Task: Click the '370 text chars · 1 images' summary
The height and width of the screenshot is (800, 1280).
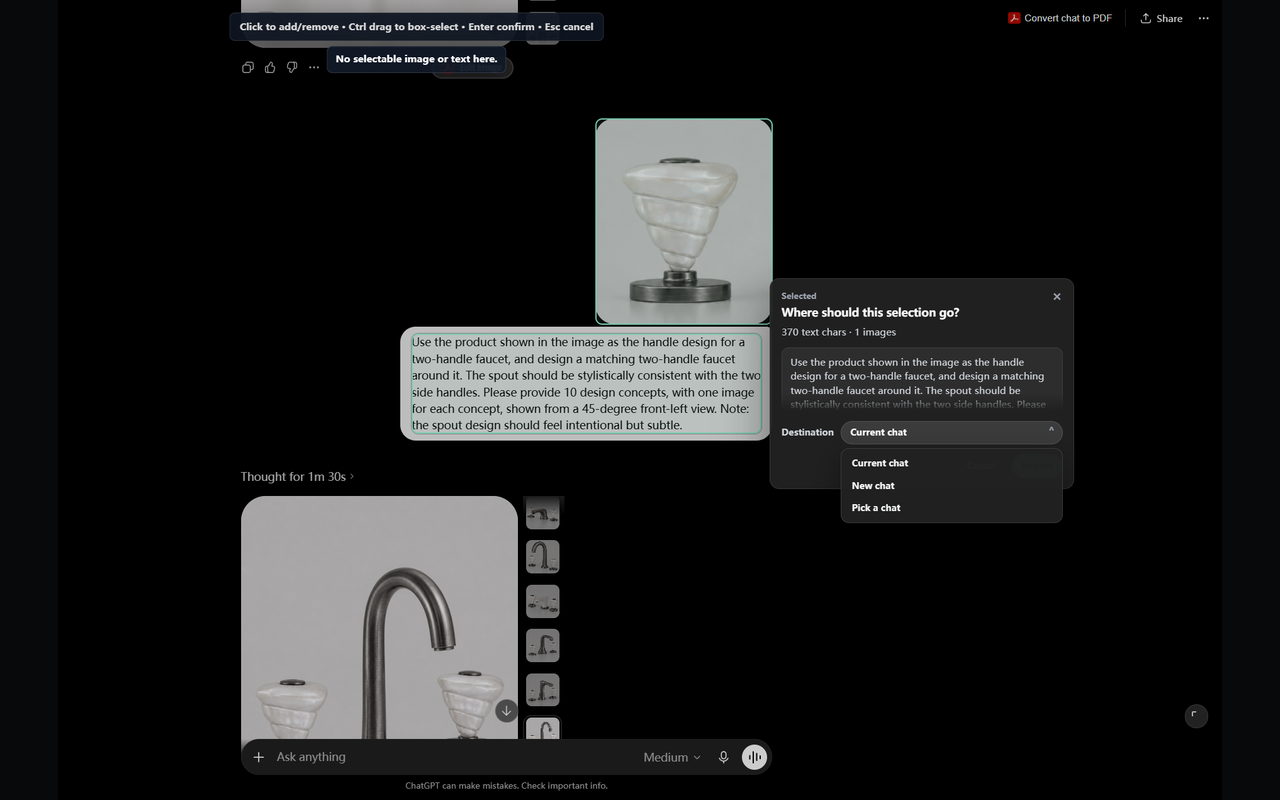Action: 839,332
